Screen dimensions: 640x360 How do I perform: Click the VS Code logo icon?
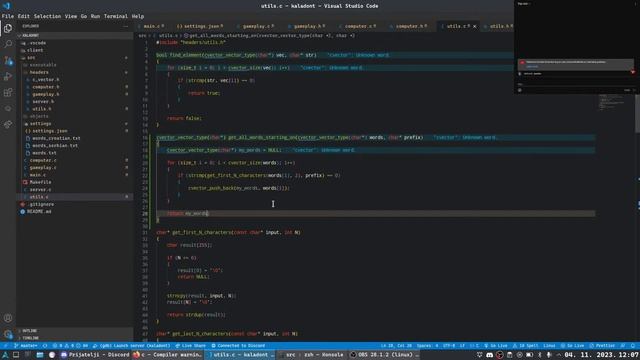[6, 6]
